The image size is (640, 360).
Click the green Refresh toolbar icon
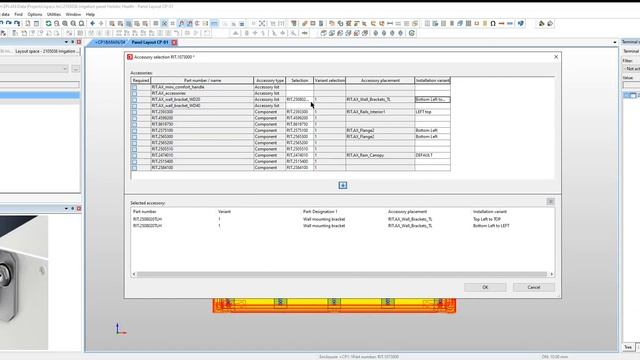(48, 24)
